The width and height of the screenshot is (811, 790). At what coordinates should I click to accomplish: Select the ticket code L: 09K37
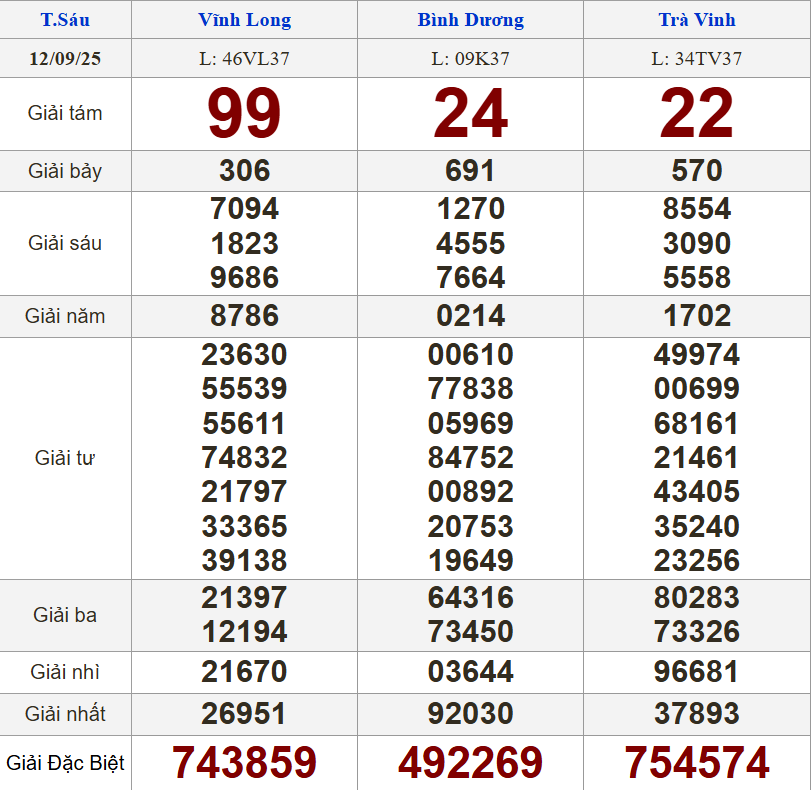470,58
